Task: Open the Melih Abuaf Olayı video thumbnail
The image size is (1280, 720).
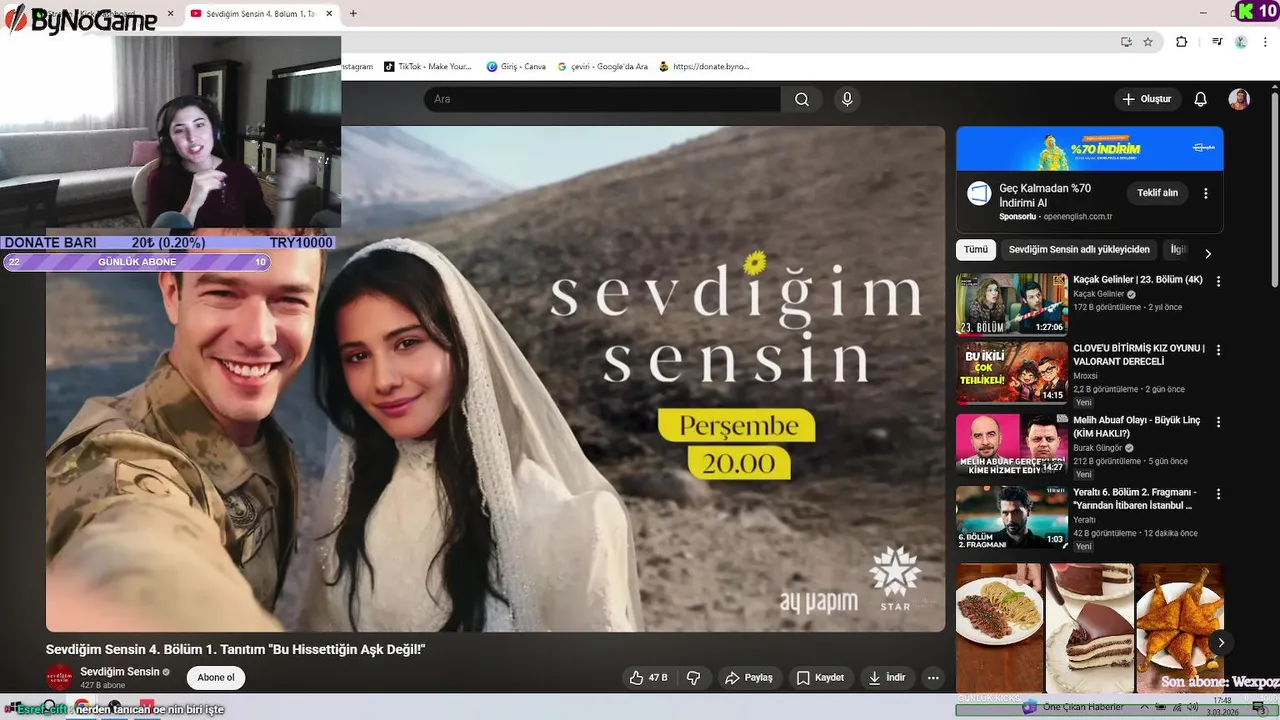Action: click(1012, 445)
